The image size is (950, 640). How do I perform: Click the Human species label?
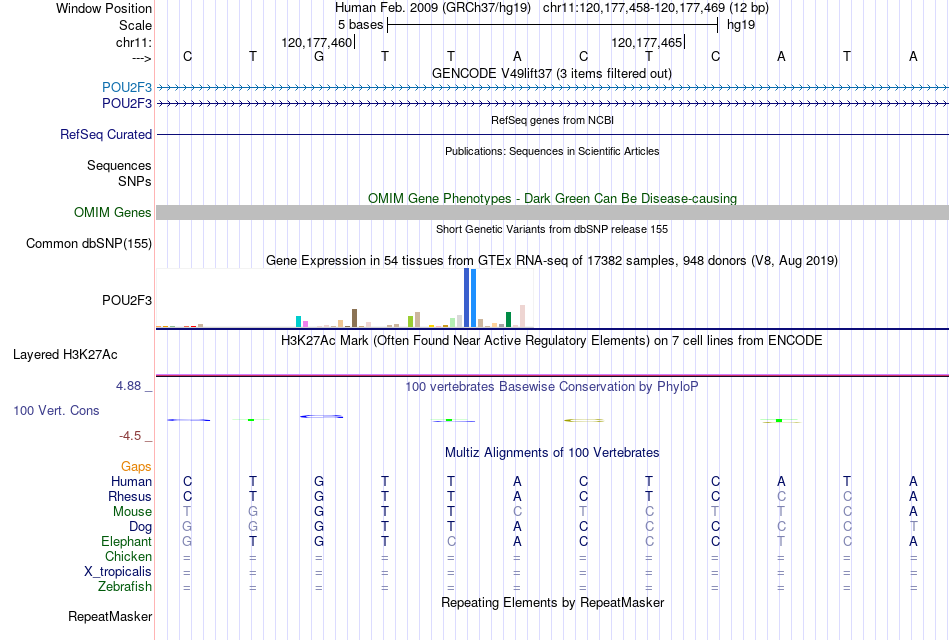131,481
